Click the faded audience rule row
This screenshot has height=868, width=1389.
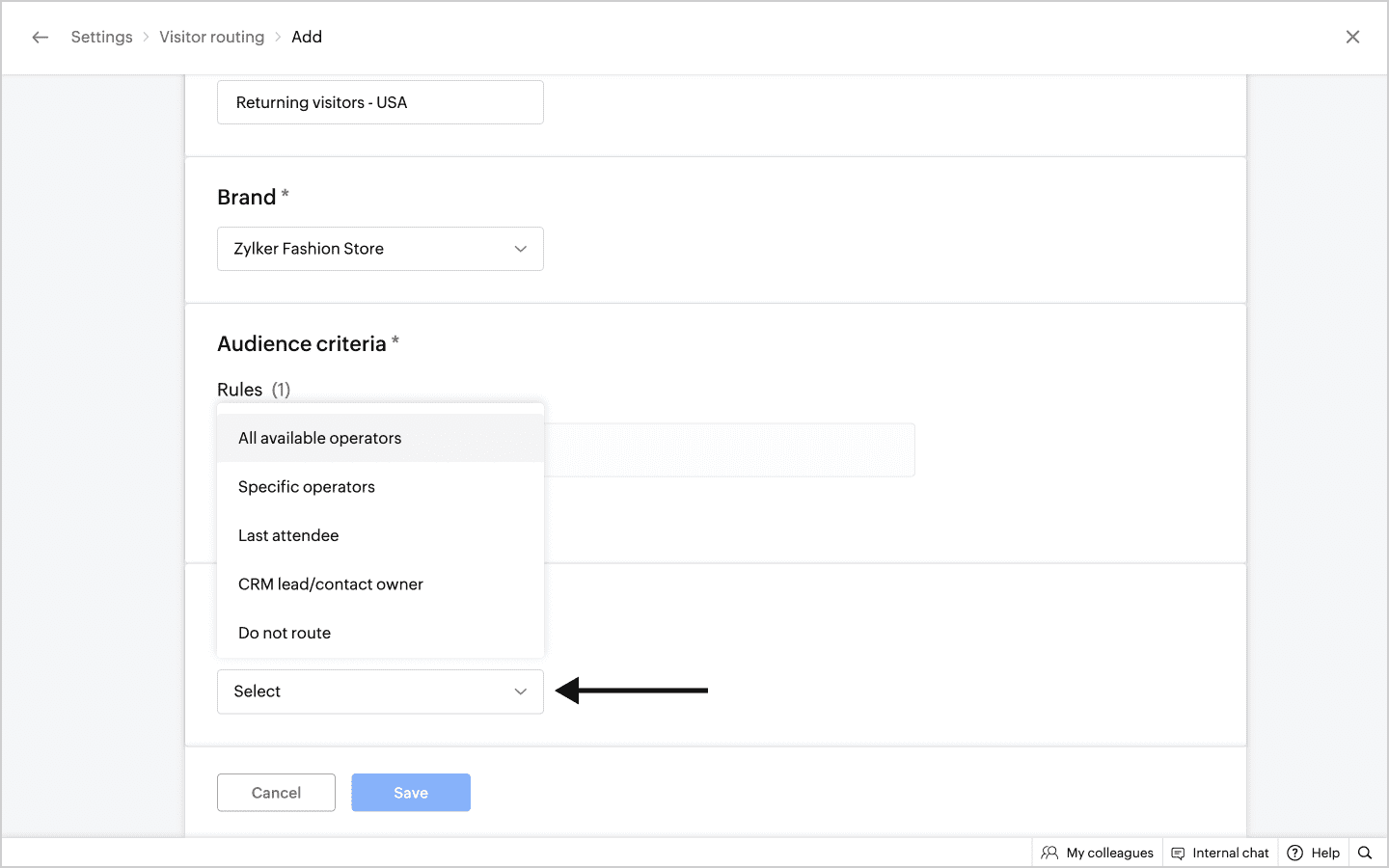point(729,450)
